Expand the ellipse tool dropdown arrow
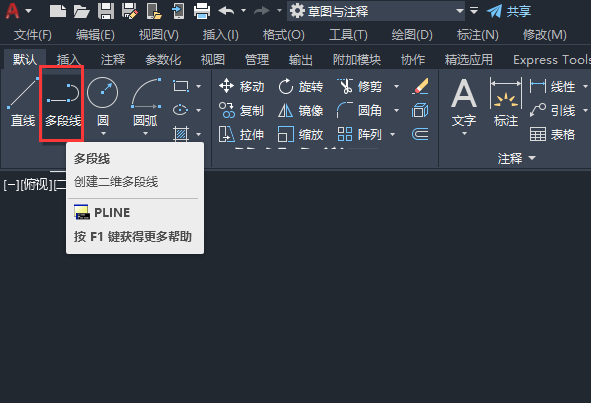 (x=198, y=110)
